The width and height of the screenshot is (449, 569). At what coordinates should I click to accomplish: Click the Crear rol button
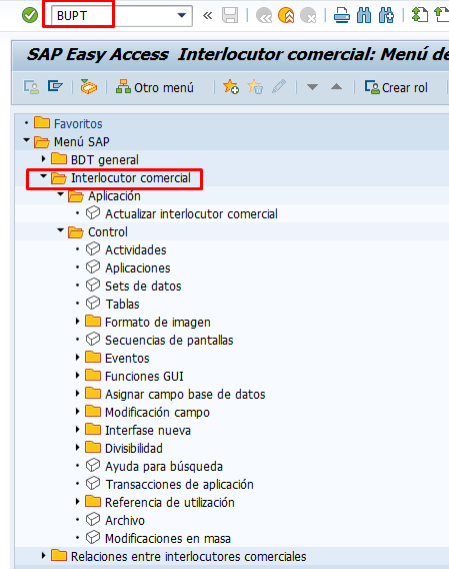pyautogui.click(x=396, y=87)
